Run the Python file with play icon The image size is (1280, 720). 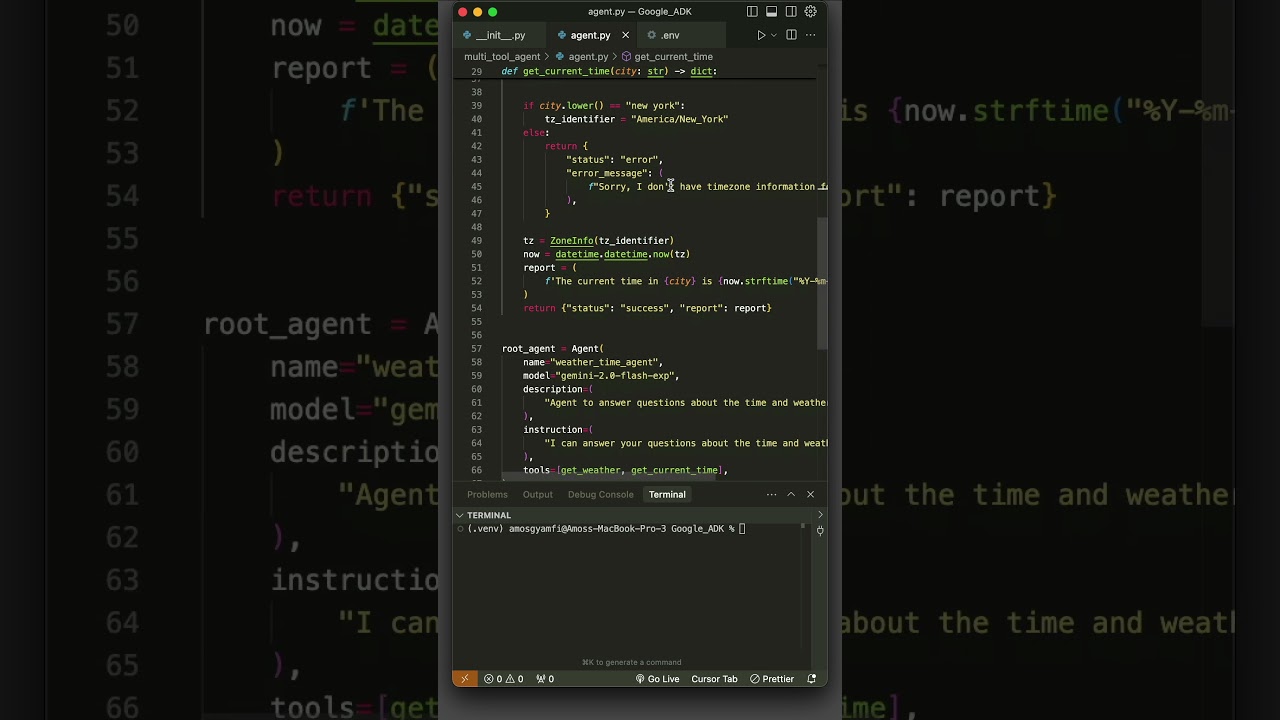coord(761,35)
